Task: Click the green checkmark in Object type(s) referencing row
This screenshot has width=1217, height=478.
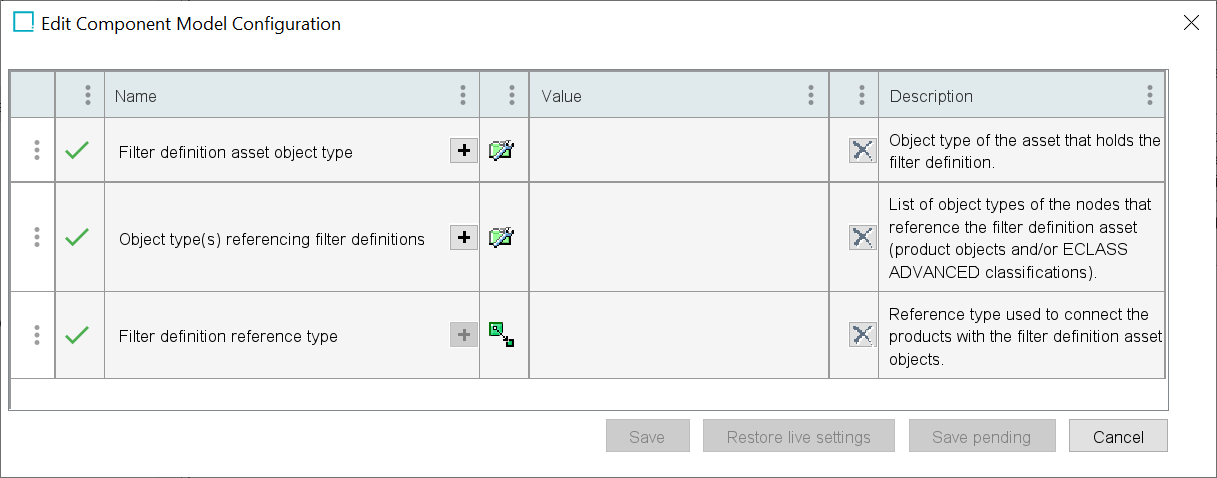Action: pyautogui.click(x=77, y=237)
